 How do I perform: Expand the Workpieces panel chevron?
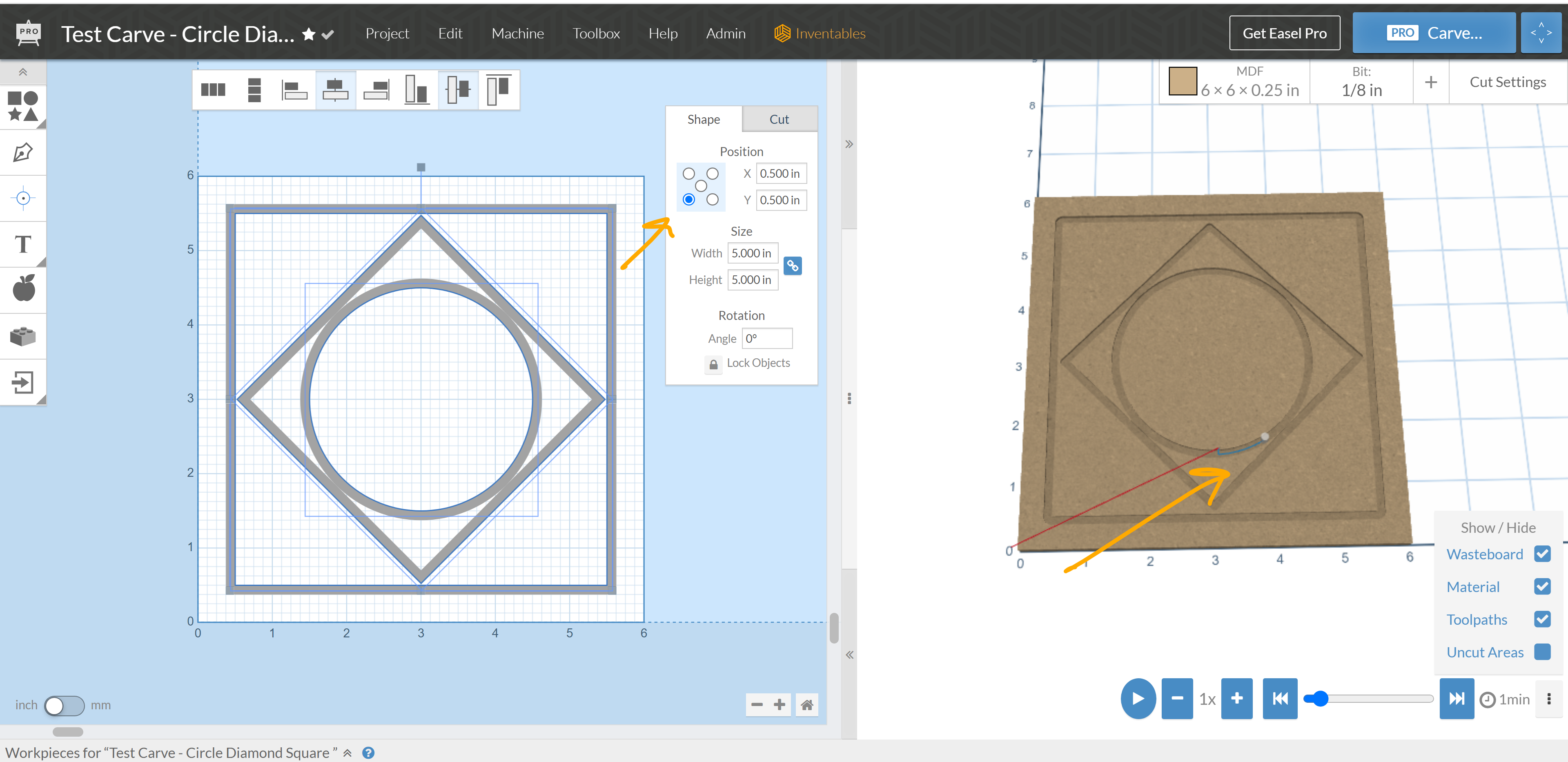pyautogui.click(x=347, y=753)
